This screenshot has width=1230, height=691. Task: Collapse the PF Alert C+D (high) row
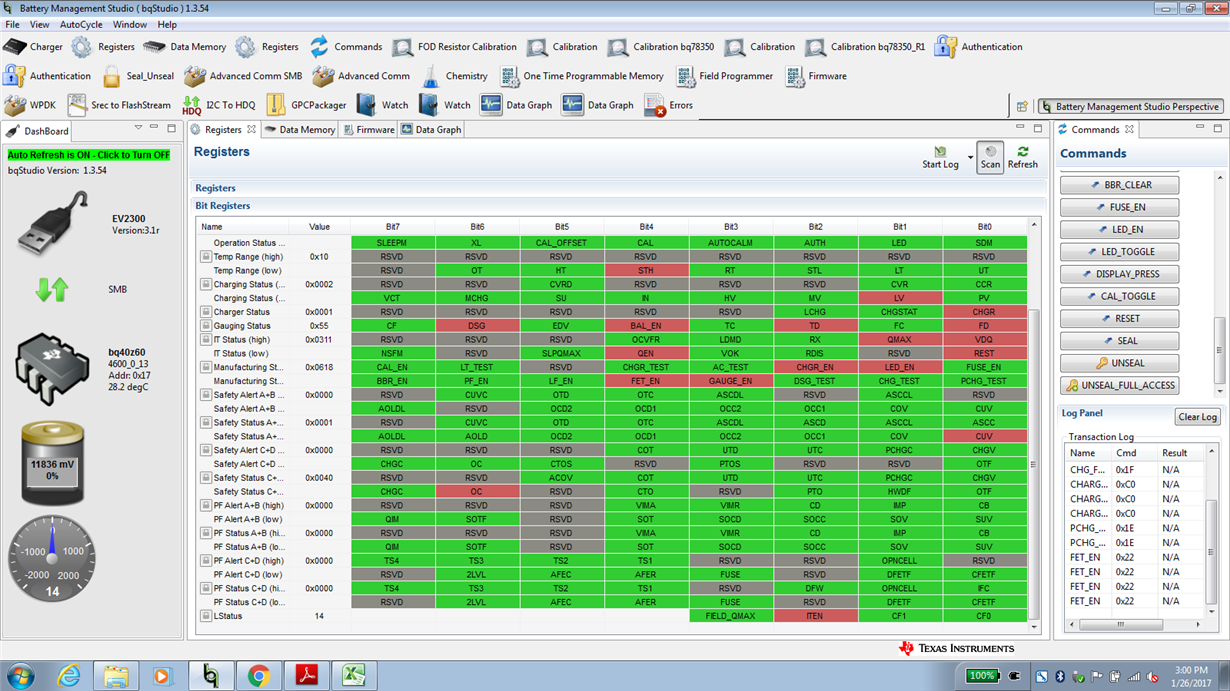205,561
